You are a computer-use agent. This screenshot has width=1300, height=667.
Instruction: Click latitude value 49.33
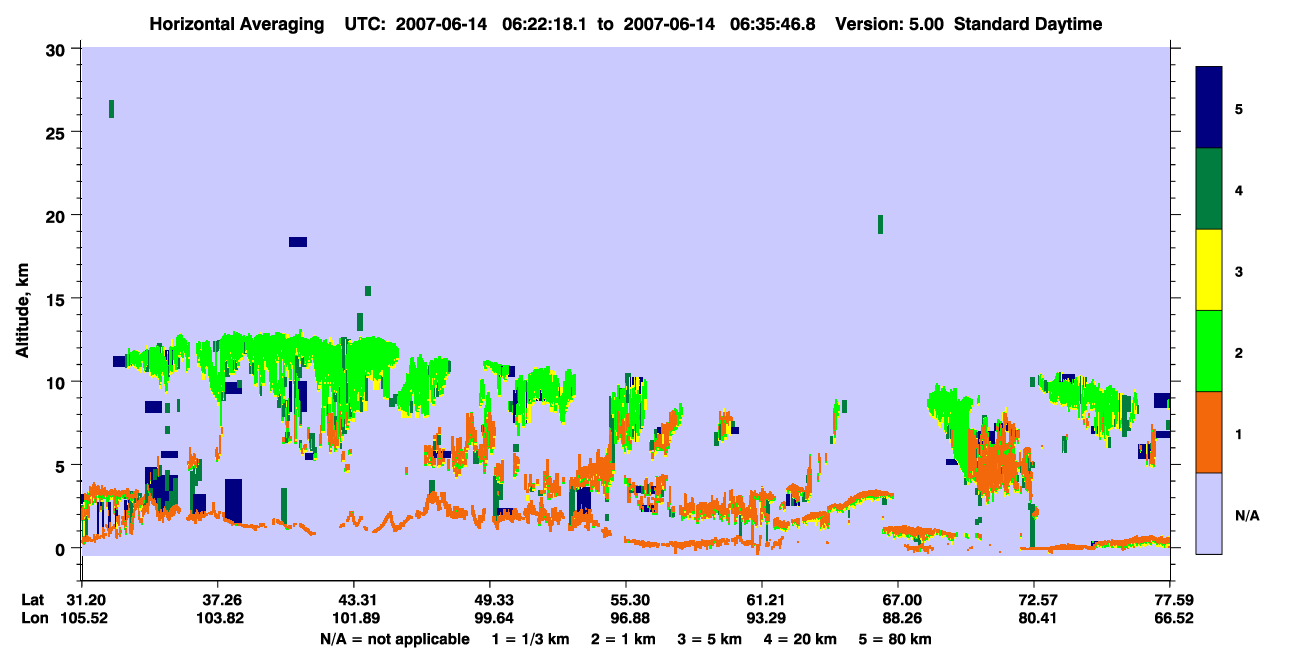(489, 599)
